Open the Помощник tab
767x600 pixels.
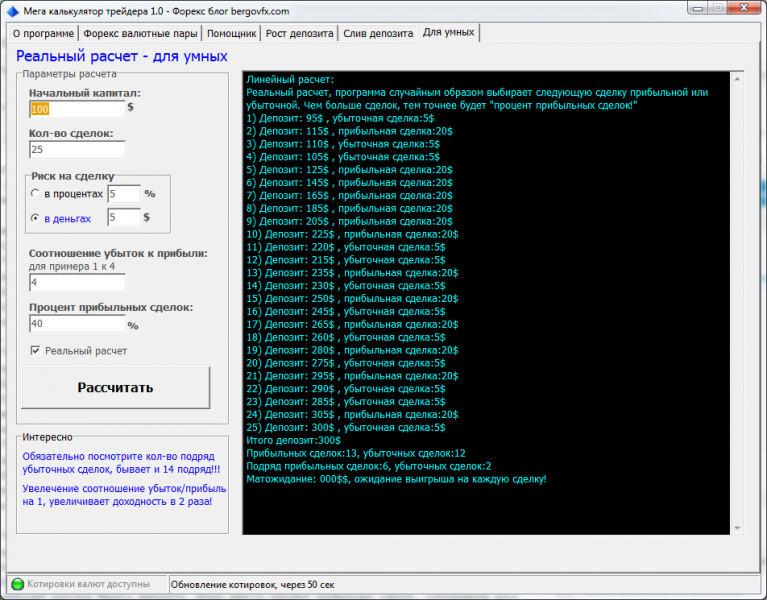(231, 33)
